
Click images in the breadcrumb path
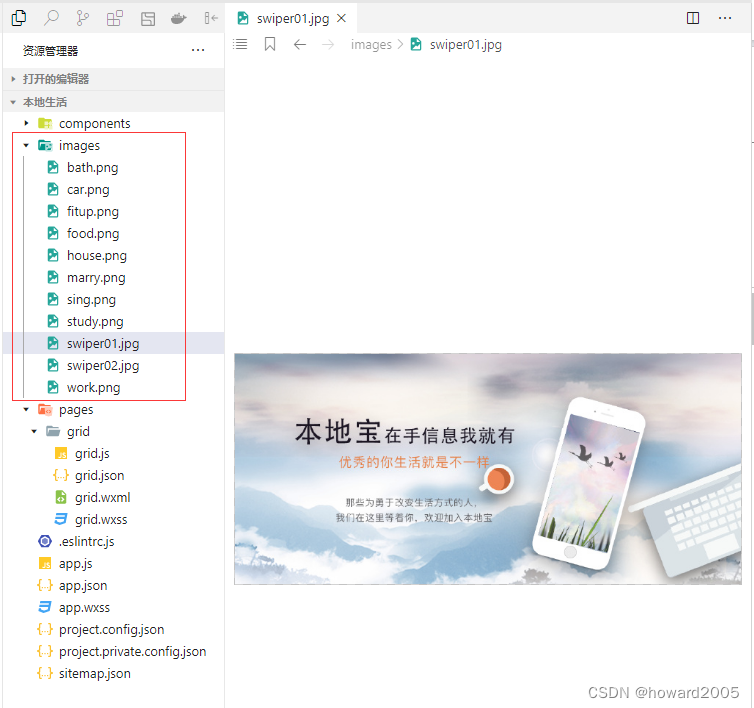pyautogui.click(x=371, y=45)
